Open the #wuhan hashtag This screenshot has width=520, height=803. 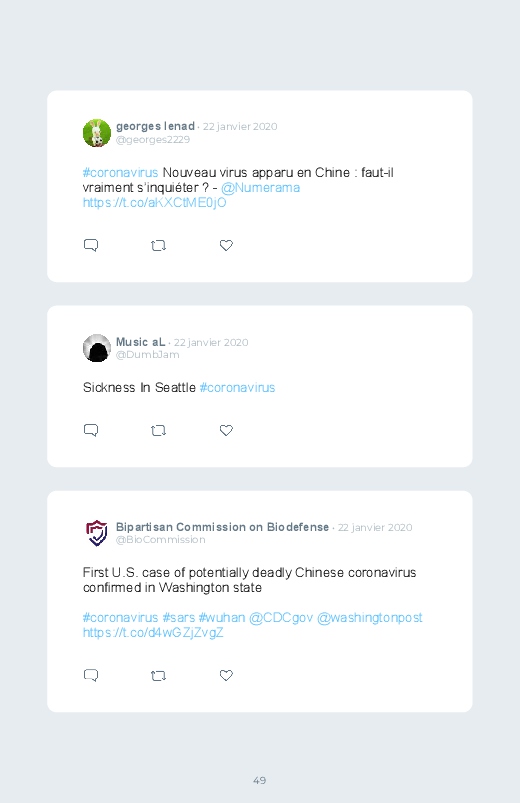click(222, 618)
